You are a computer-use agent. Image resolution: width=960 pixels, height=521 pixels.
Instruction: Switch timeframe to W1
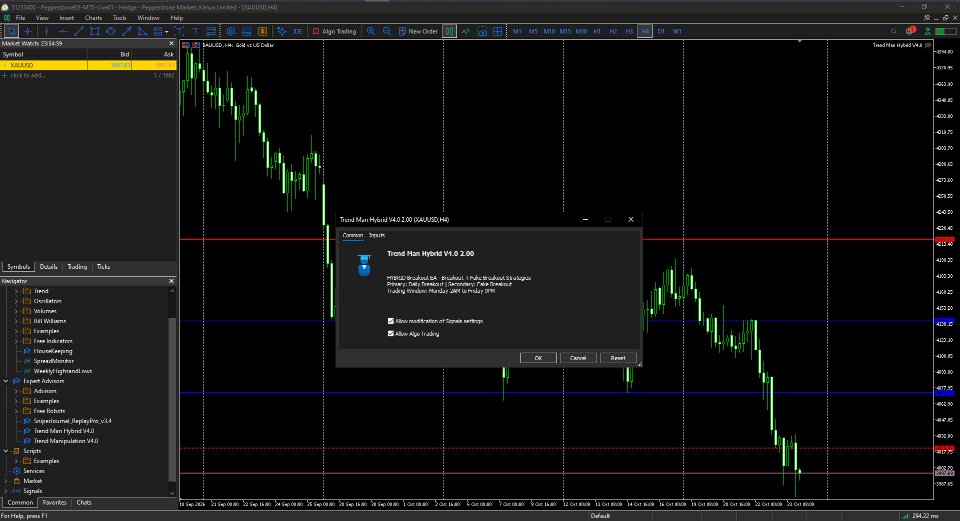[677, 31]
